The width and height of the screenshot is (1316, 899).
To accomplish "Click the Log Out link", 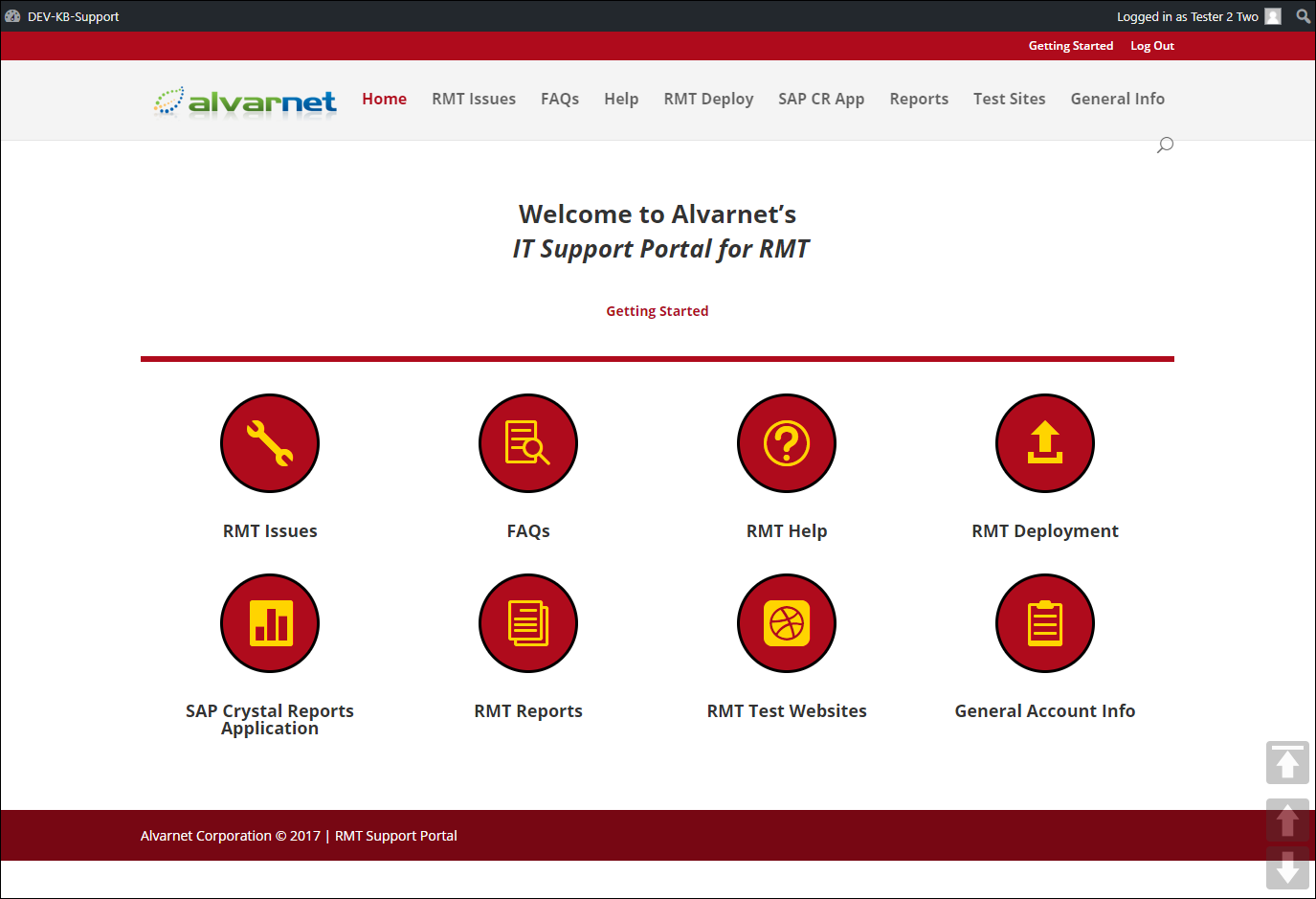I will click(1152, 46).
